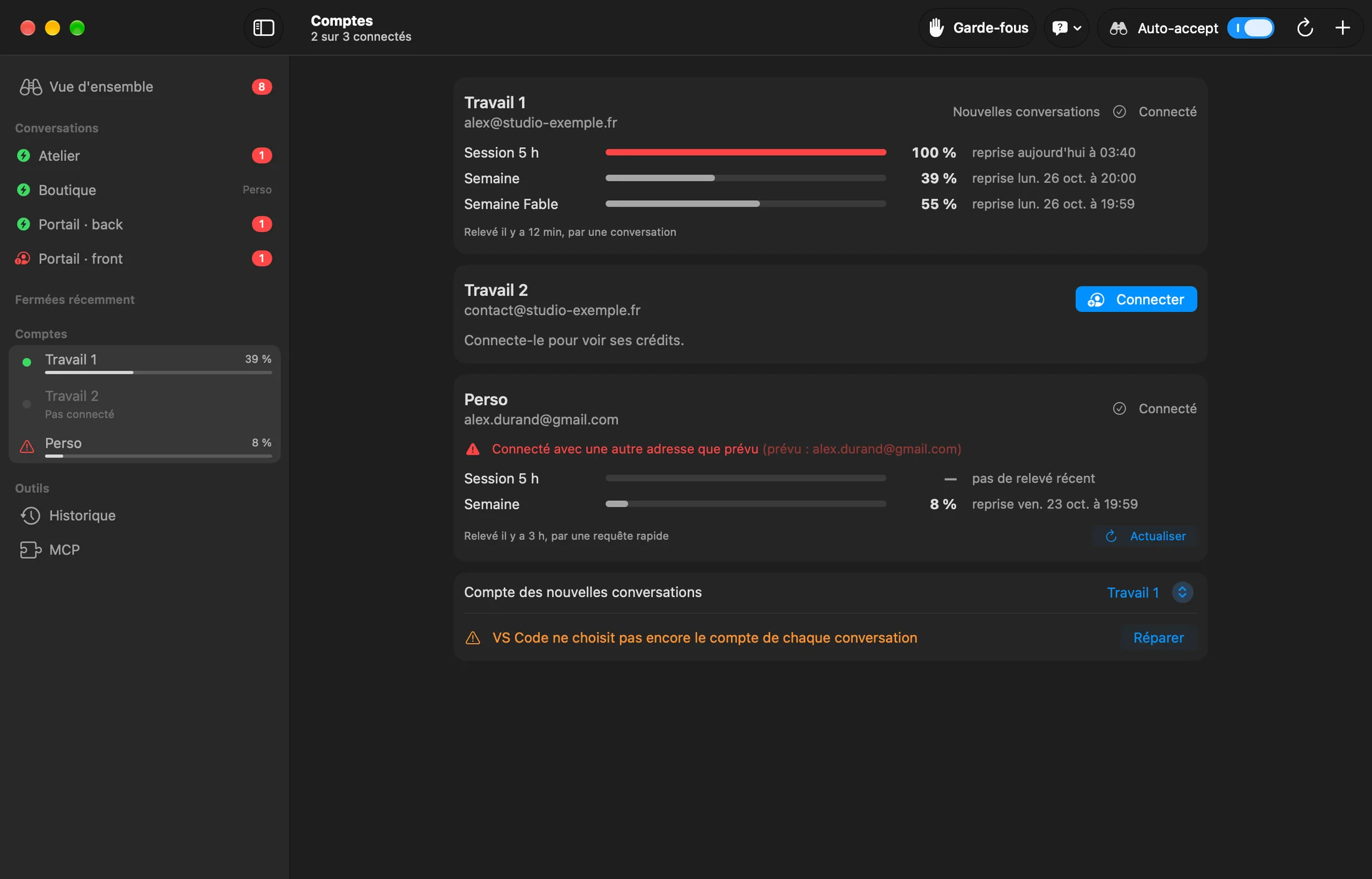Screen dimensions: 1372x879
Task: Click the Réparer button
Action: point(1158,638)
